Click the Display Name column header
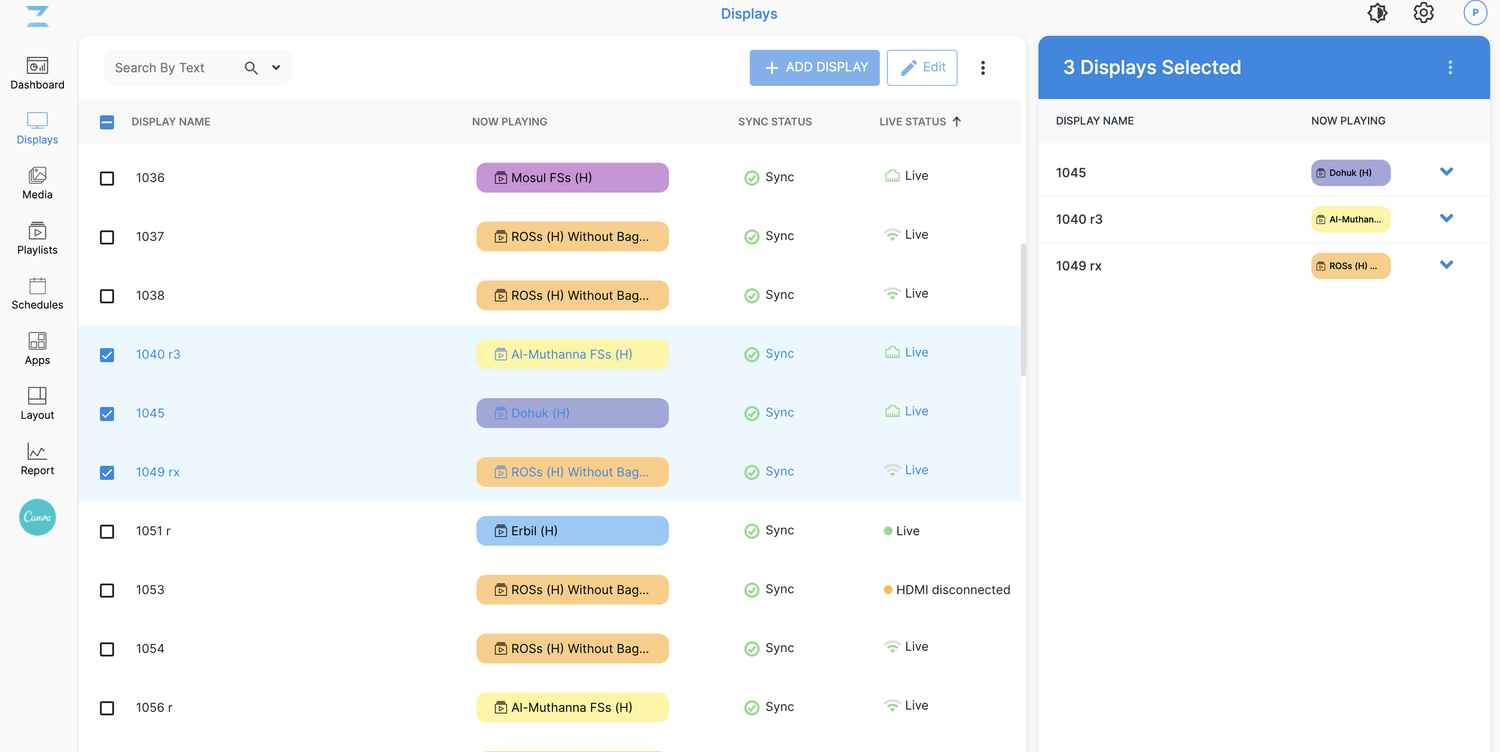This screenshot has height=752, width=1500. [171, 122]
